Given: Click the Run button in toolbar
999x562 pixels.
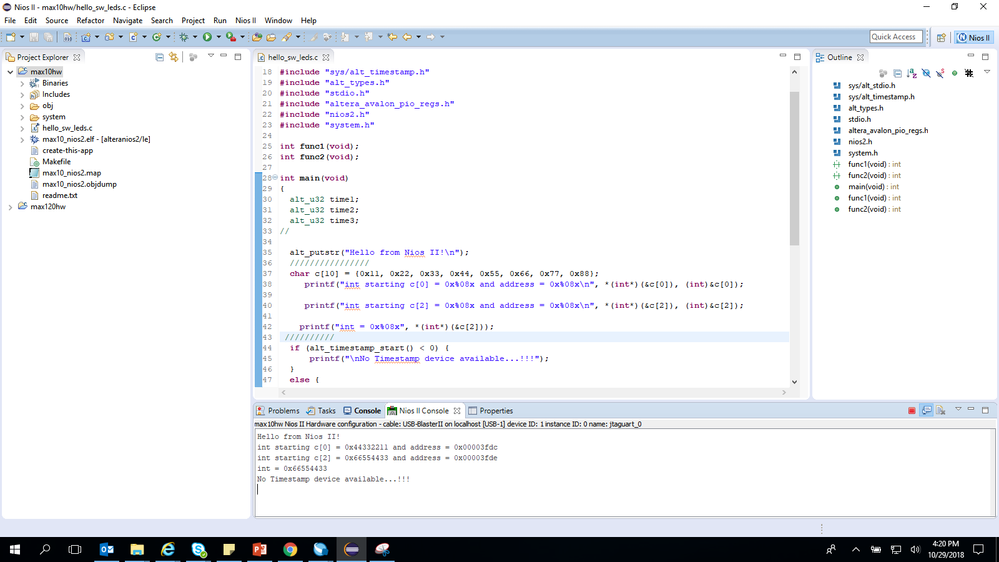Looking at the screenshot, I should (x=207, y=37).
